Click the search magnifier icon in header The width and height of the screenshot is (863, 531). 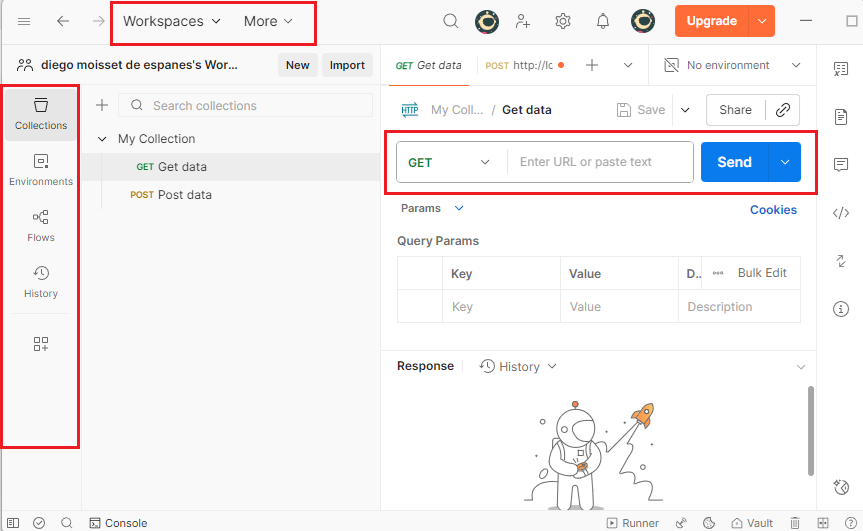[x=451, y=21]
